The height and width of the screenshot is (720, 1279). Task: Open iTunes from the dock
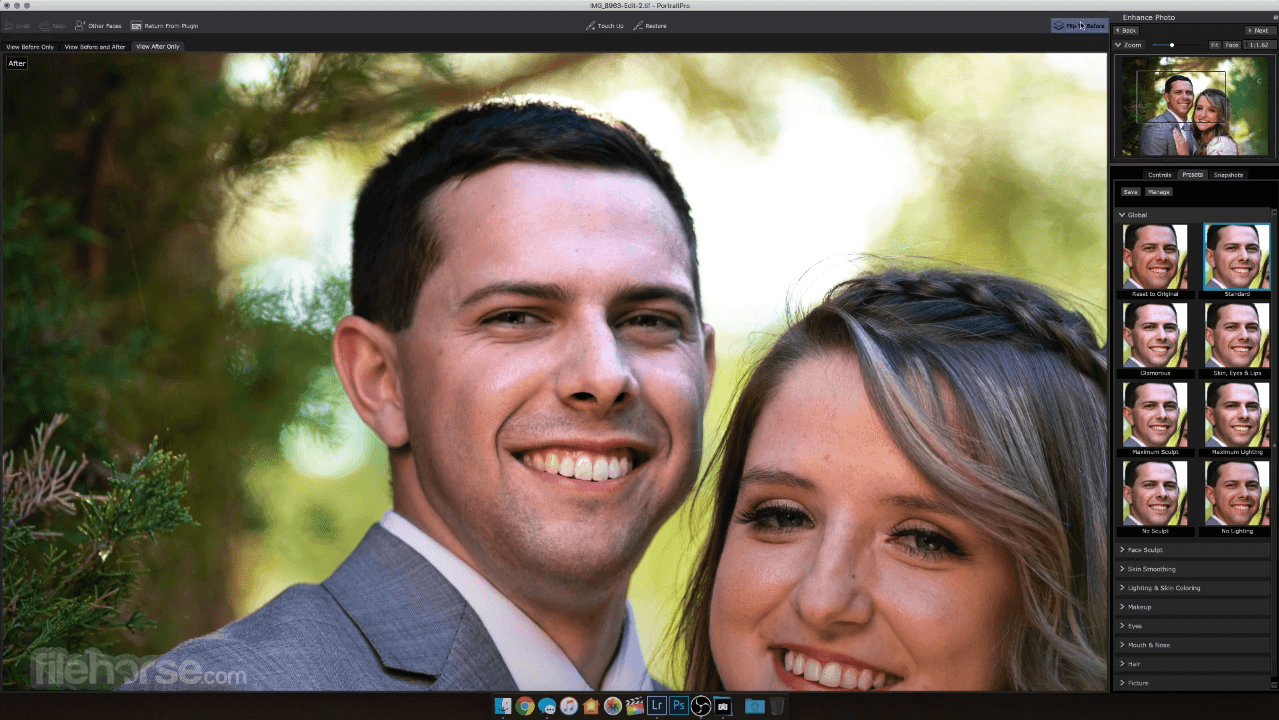point(569,706)
